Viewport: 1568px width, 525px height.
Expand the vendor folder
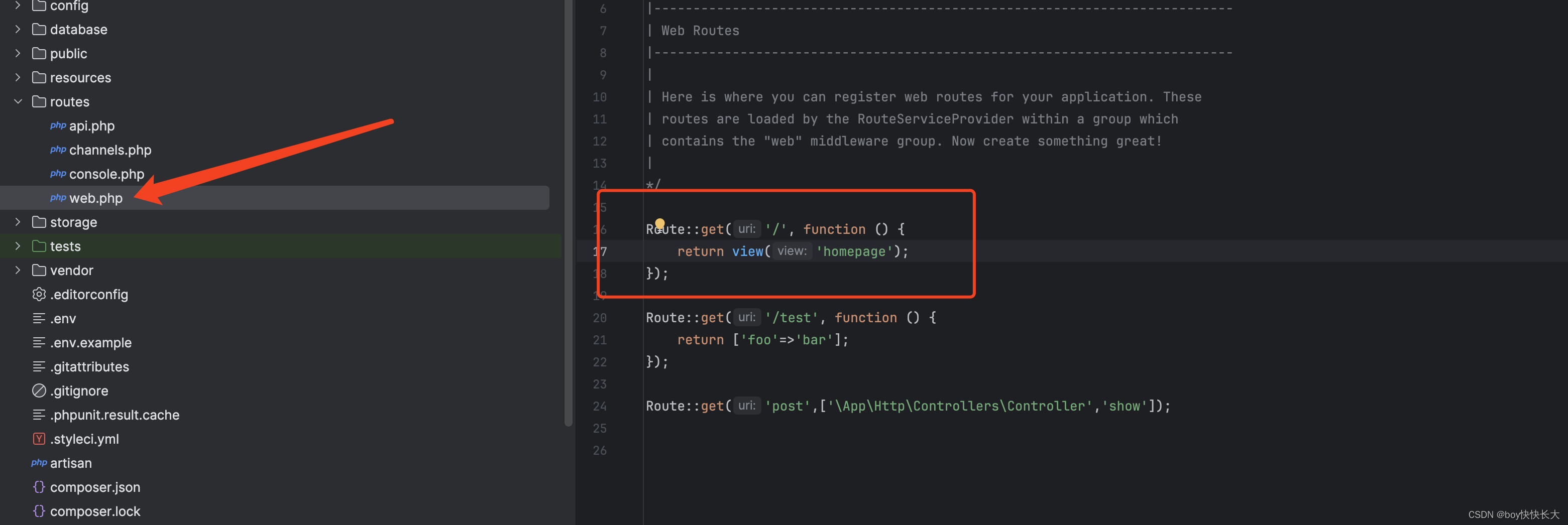point(18,270)
